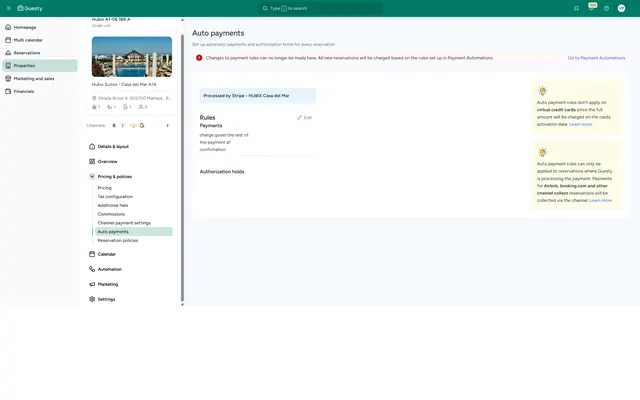The height and width of the screenshot is (400, 640).
Task: Open Marketing in property menu
Action: click(108, 284)
